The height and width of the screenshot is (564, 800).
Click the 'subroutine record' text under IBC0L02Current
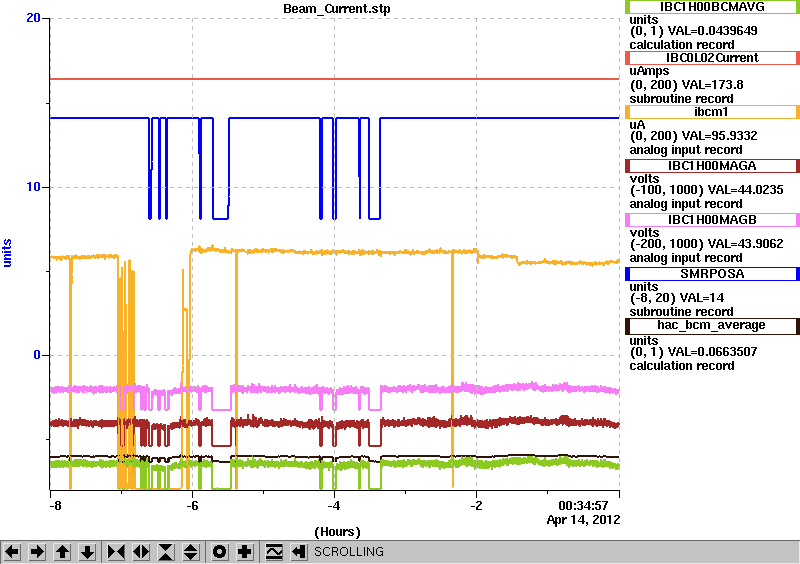[681, 99]
